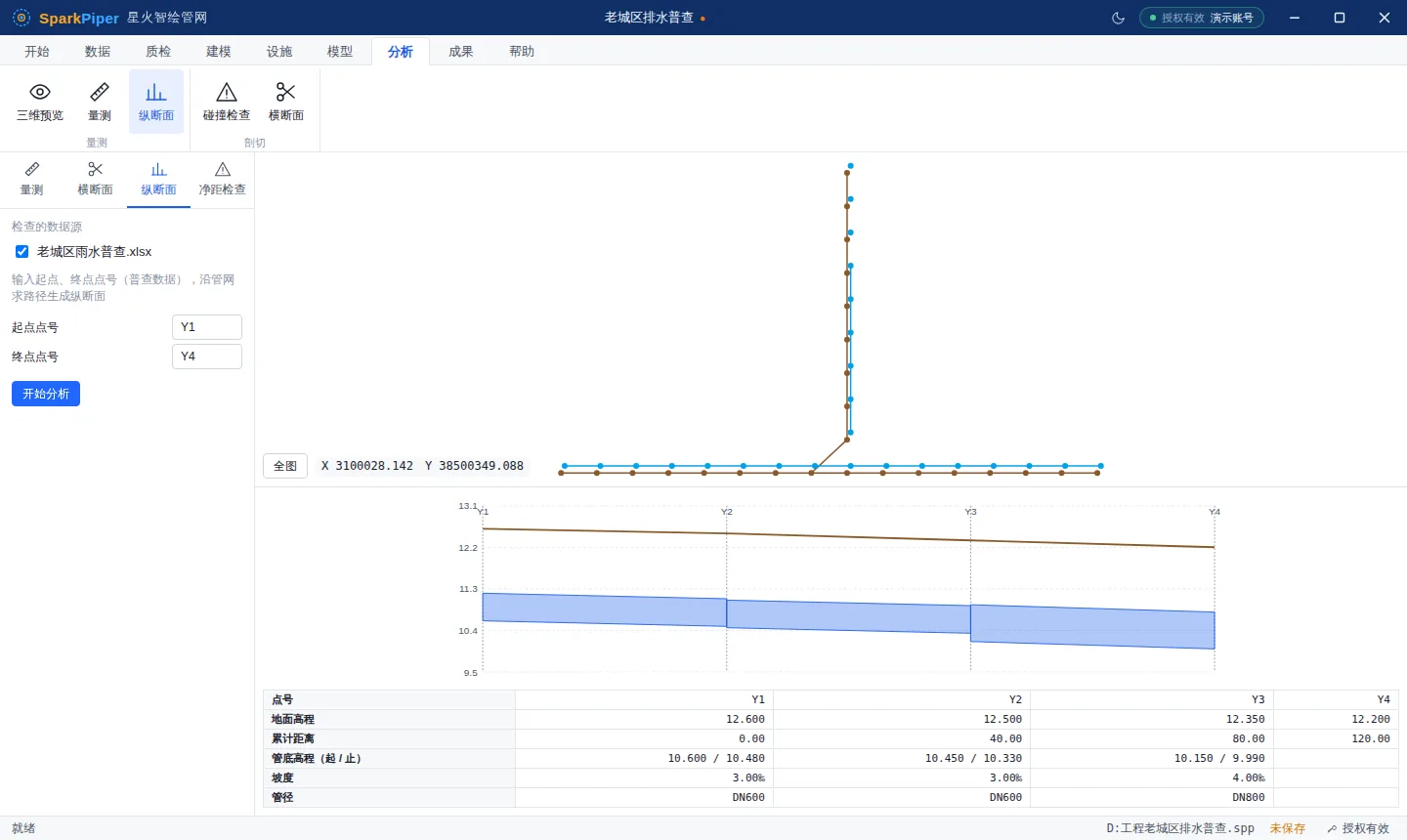The image size is (1407, 840).
Task: Click 全图 full extent button
Action: (285, 466)
